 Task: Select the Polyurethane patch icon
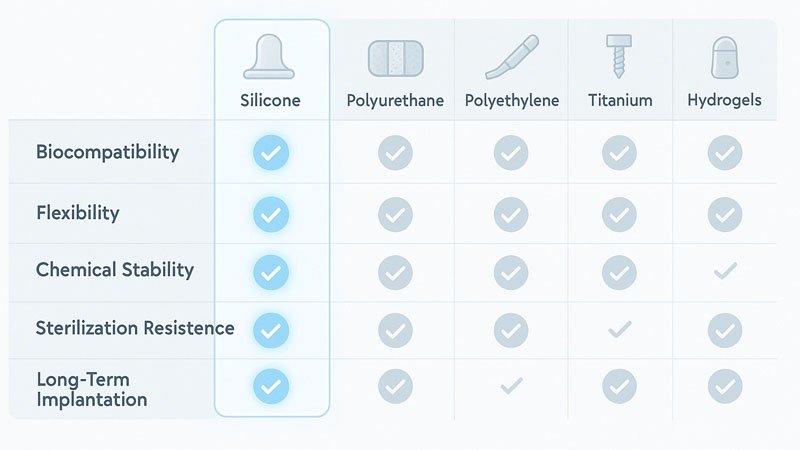click(396, 59)
